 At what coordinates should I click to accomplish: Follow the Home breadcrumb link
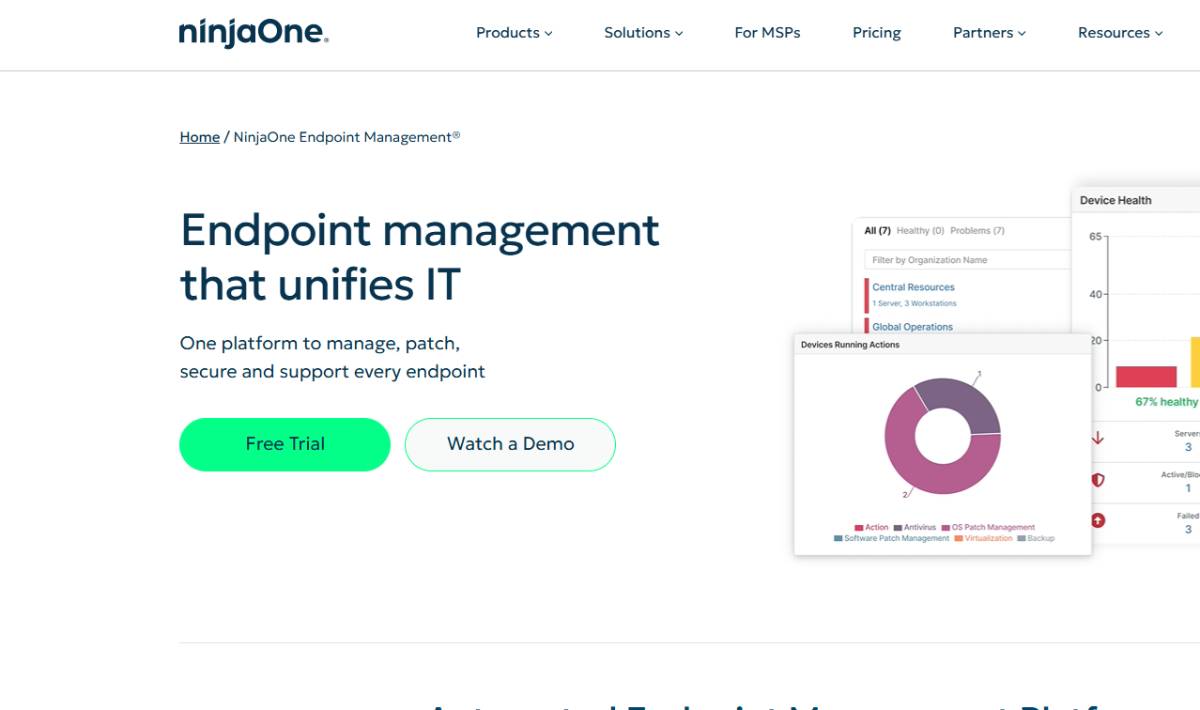click(200, 137)
